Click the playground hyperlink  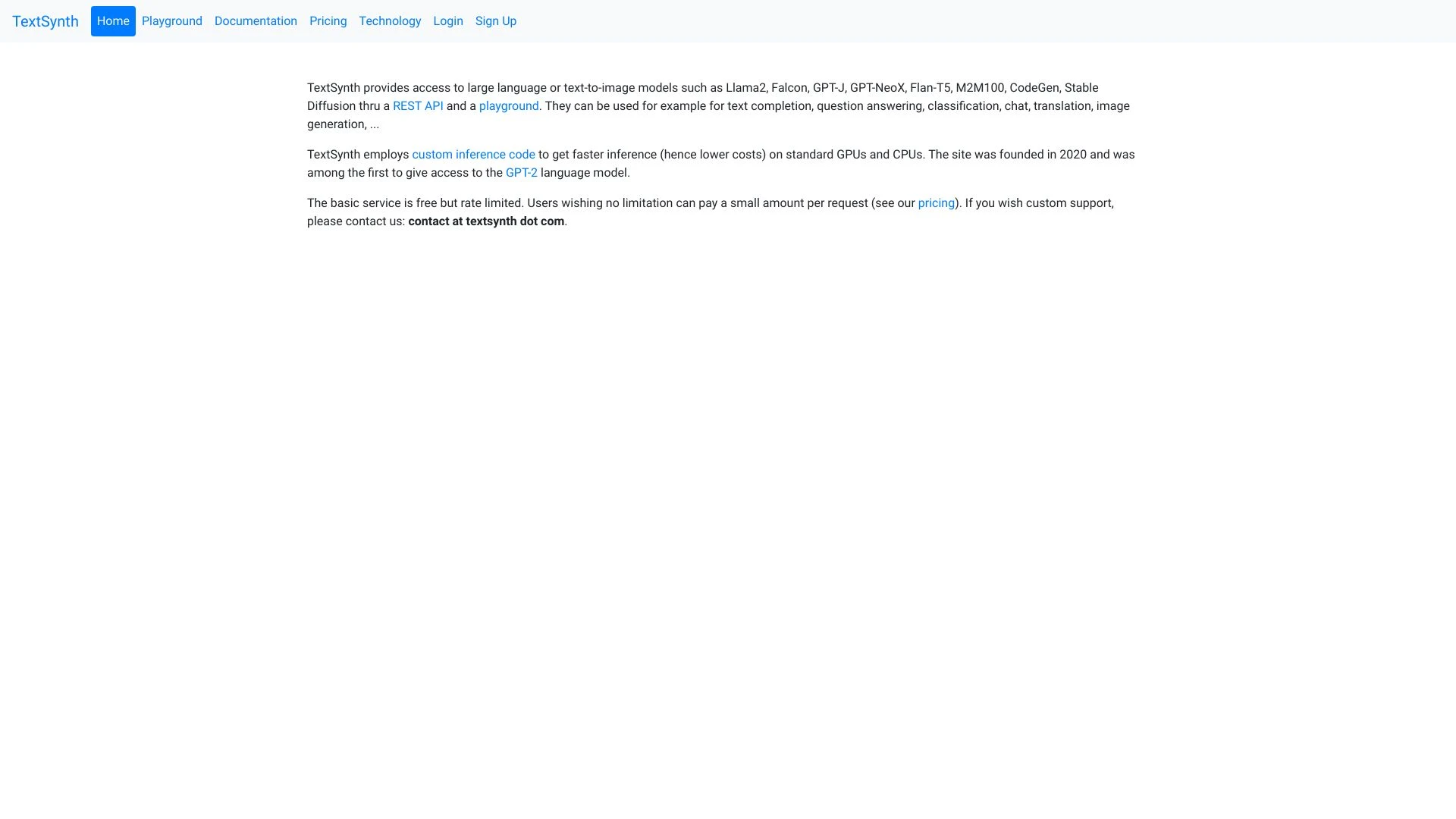(x=509, y=105)
